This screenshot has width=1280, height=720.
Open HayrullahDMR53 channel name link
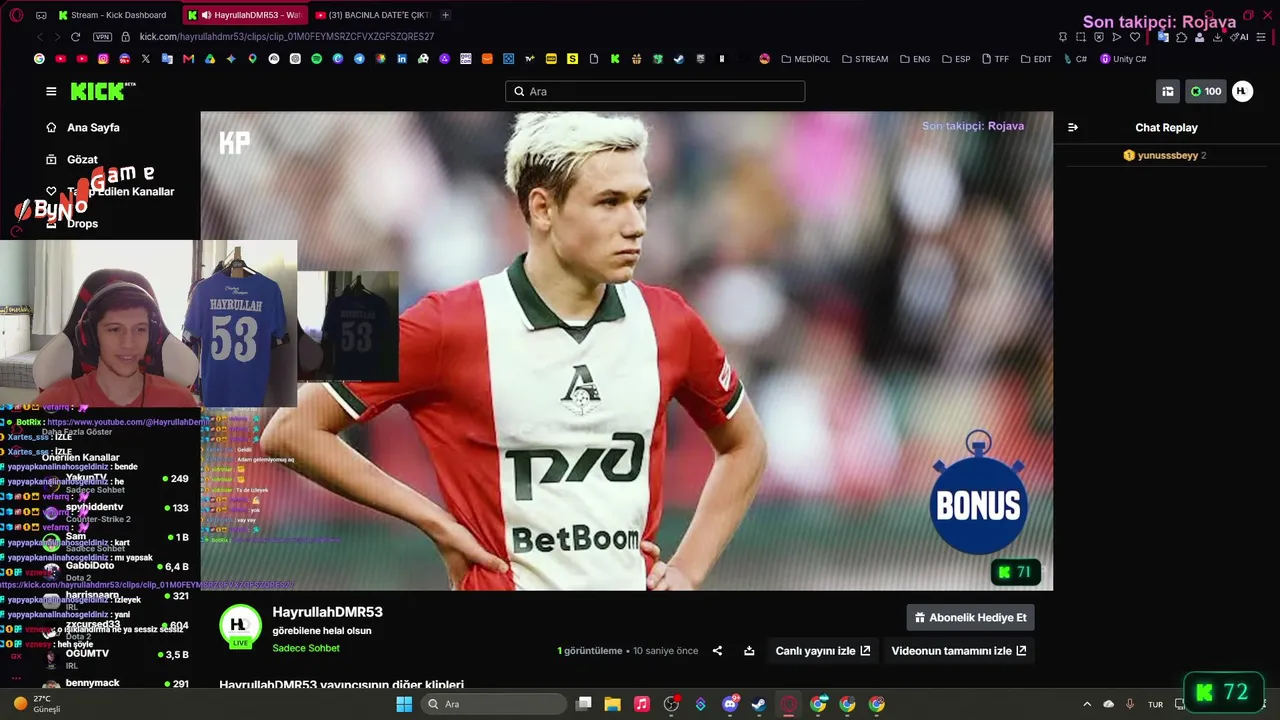327,612
